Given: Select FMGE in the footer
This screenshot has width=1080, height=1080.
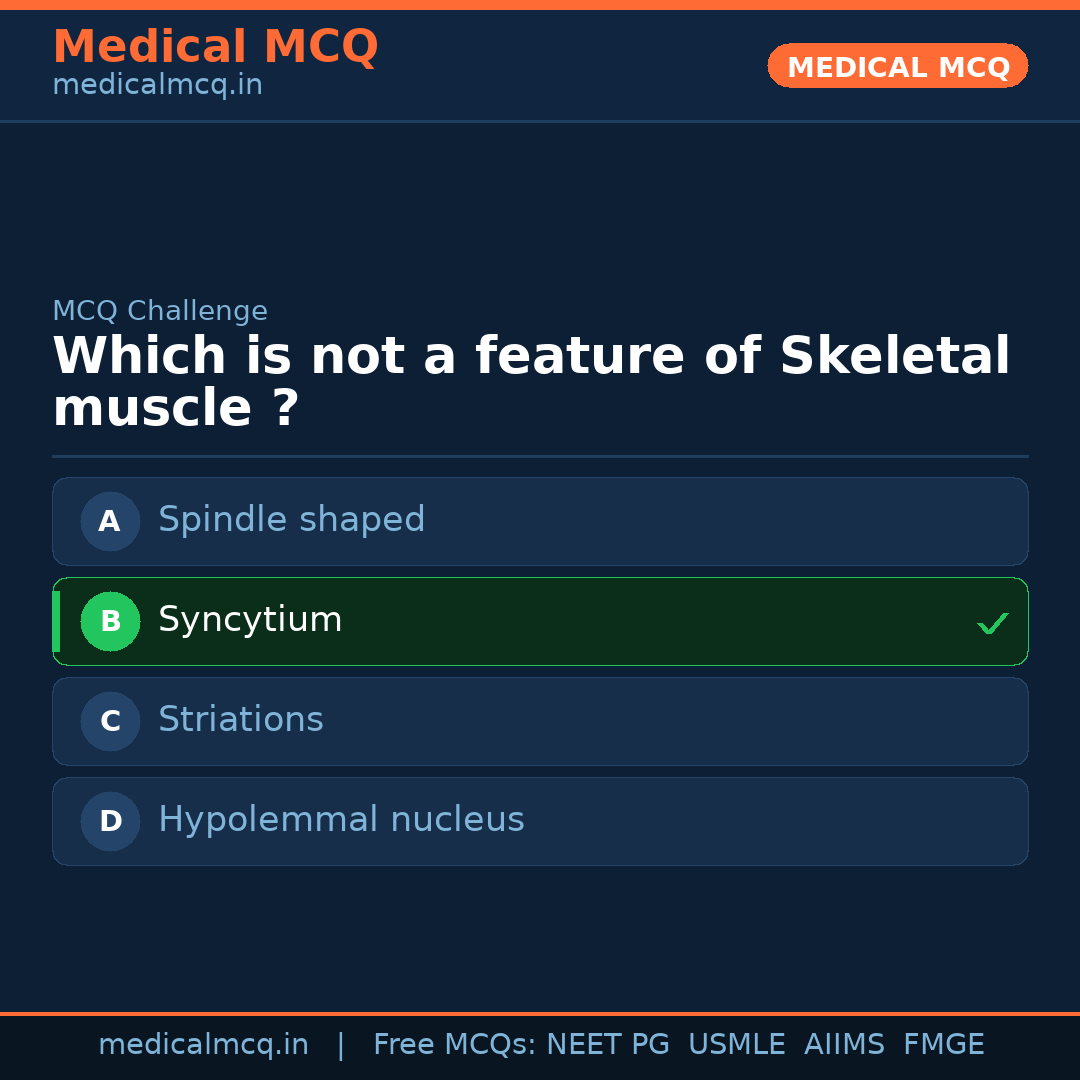Looking at the screenshot, I should 943,1045.
